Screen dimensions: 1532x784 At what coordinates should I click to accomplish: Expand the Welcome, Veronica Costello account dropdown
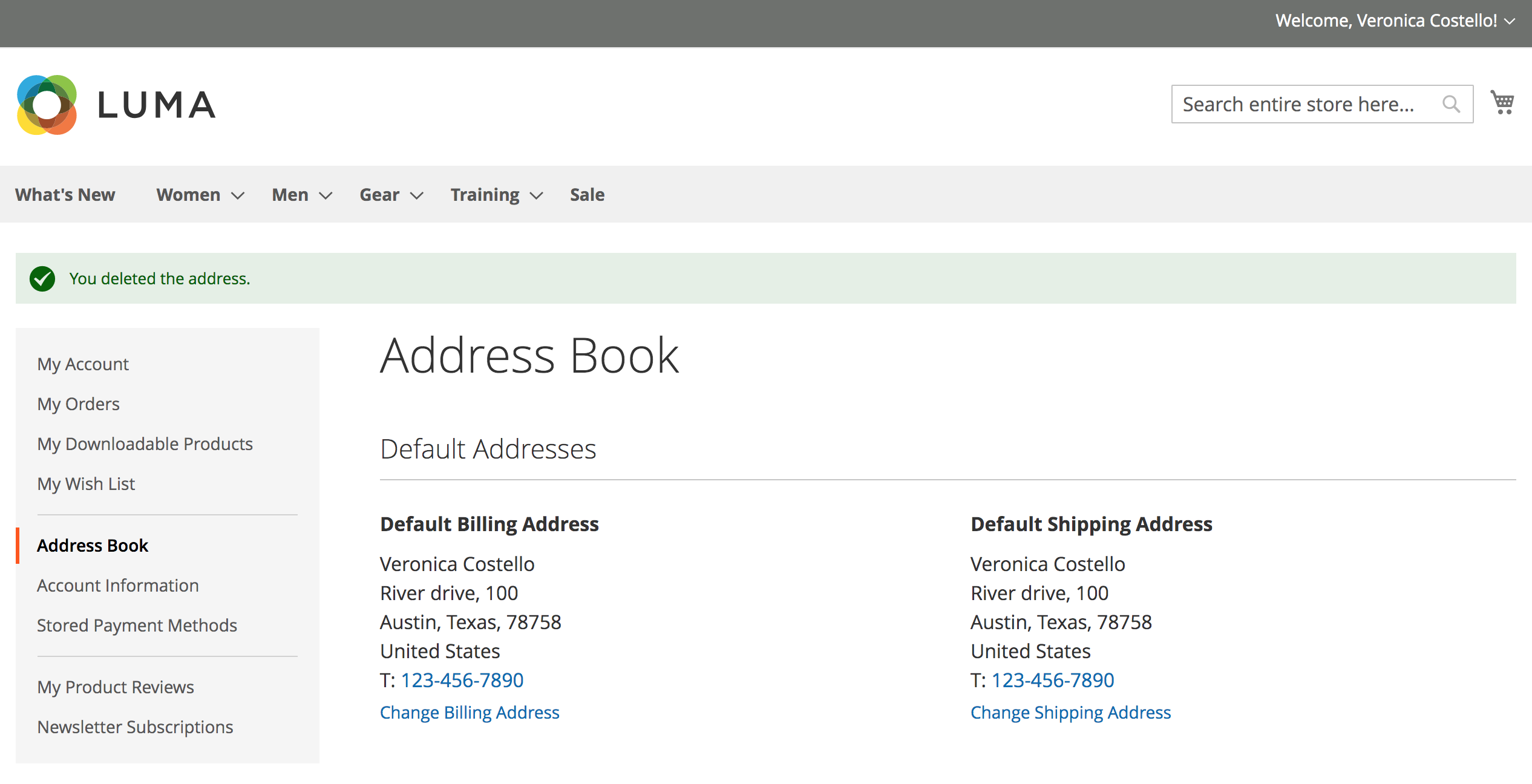[x=1510, y=21]
